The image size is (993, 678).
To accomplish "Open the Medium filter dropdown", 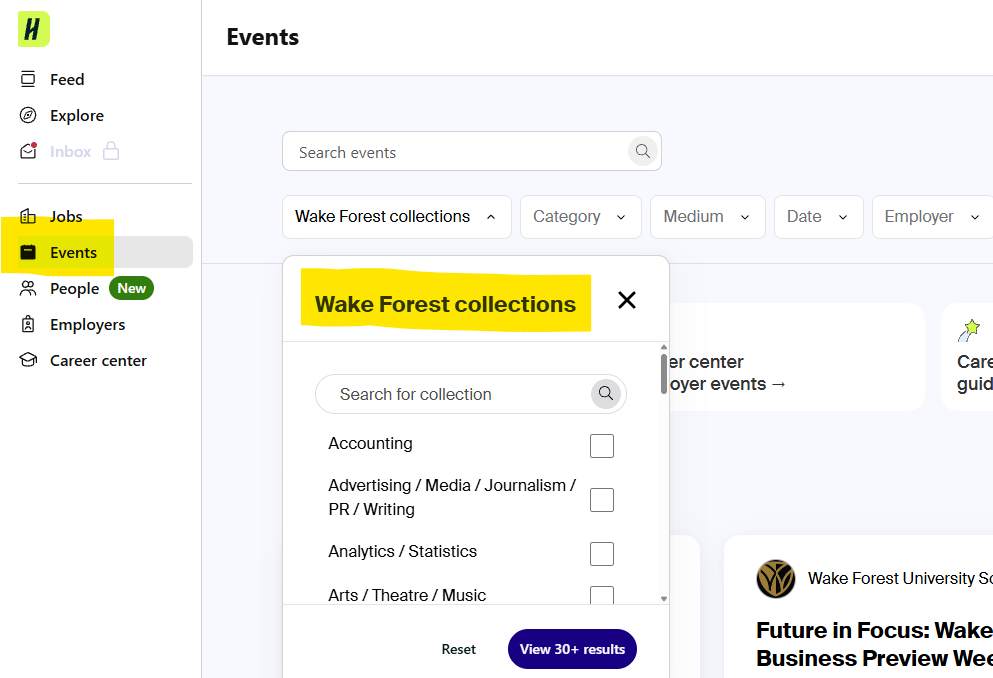I will click(707, 217).
